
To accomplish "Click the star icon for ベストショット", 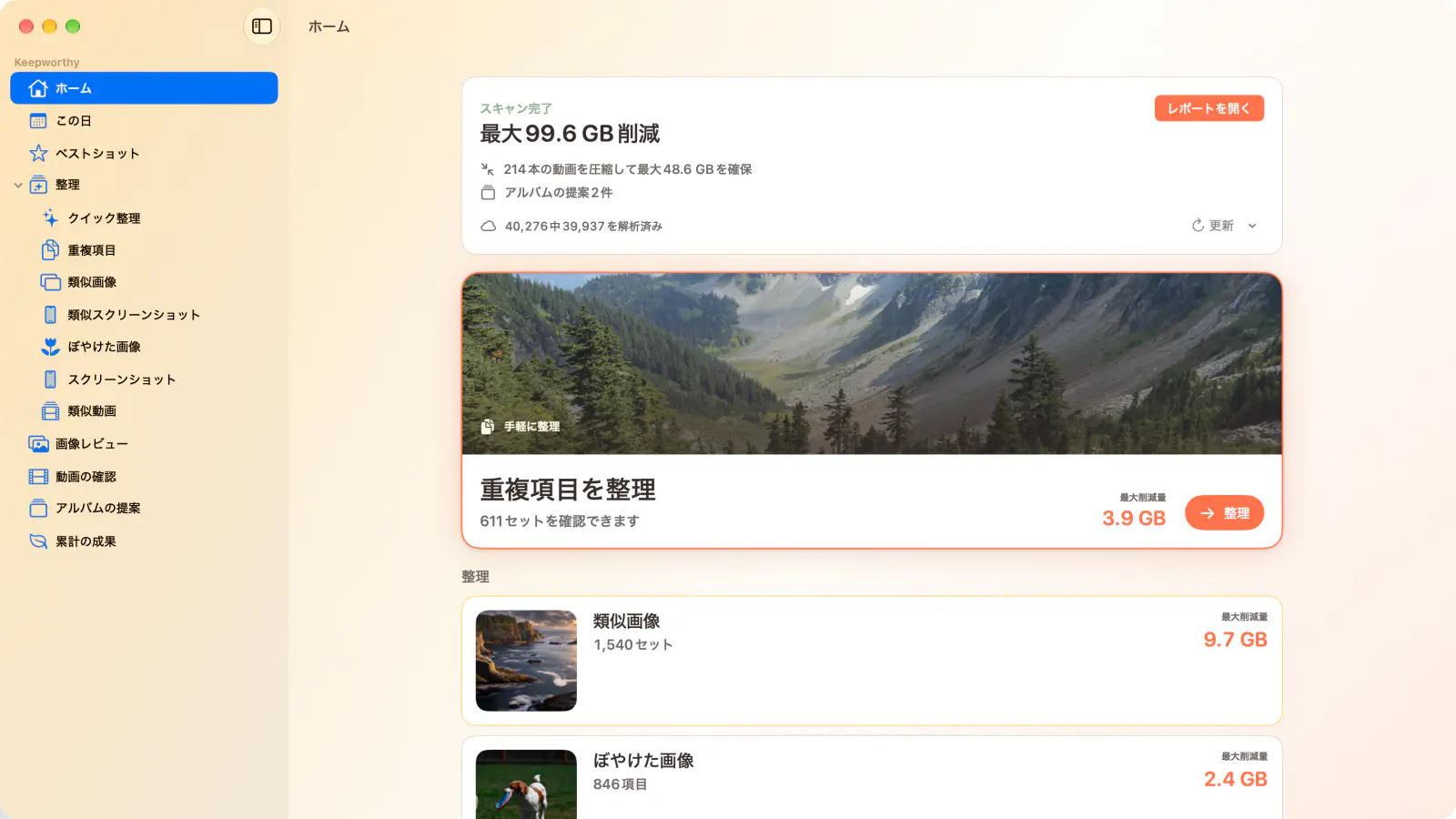I will pos(38,153).
